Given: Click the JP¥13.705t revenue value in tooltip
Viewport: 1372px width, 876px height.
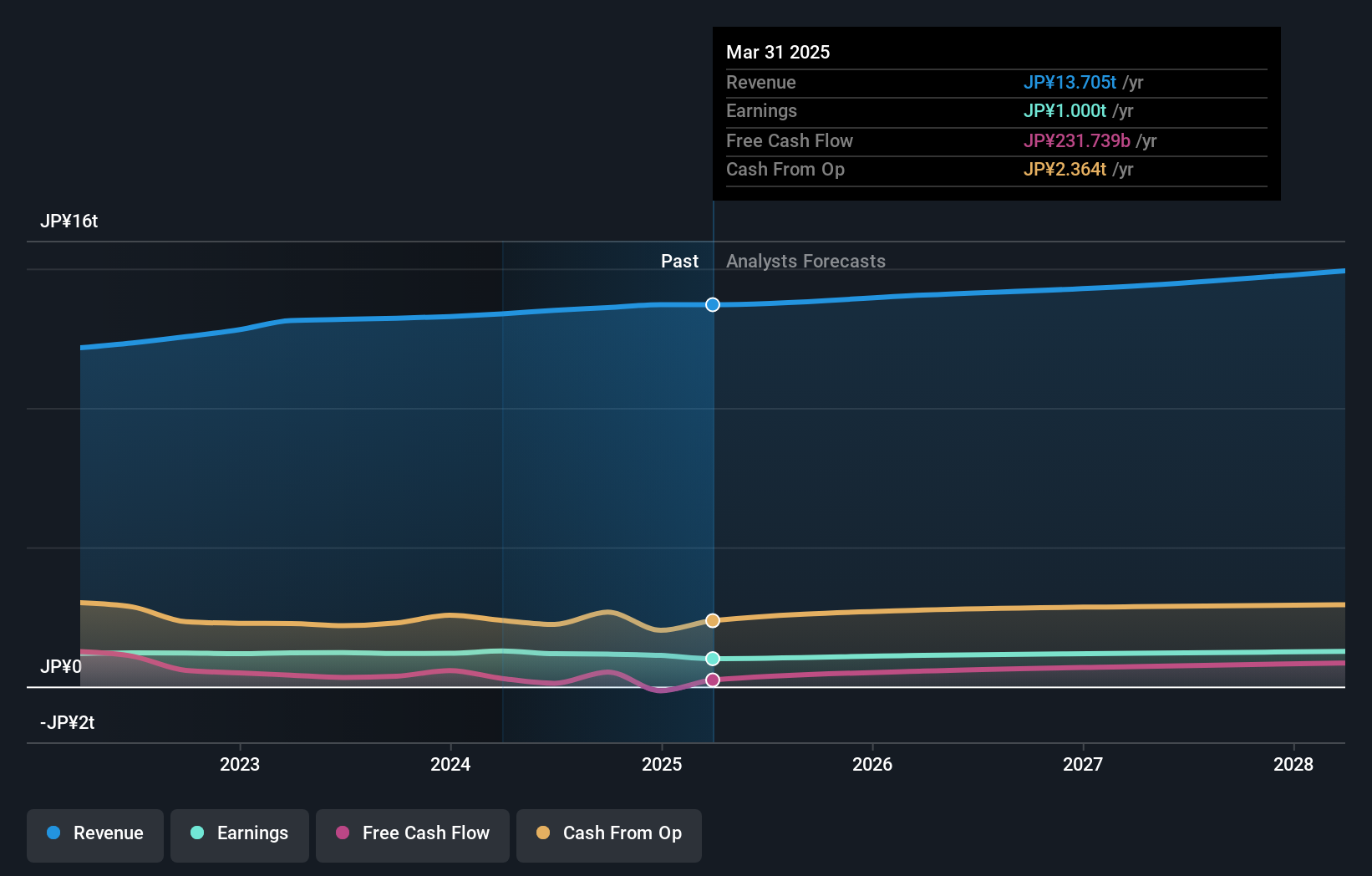Looking at the screenshot, I should pos(1070,83).
